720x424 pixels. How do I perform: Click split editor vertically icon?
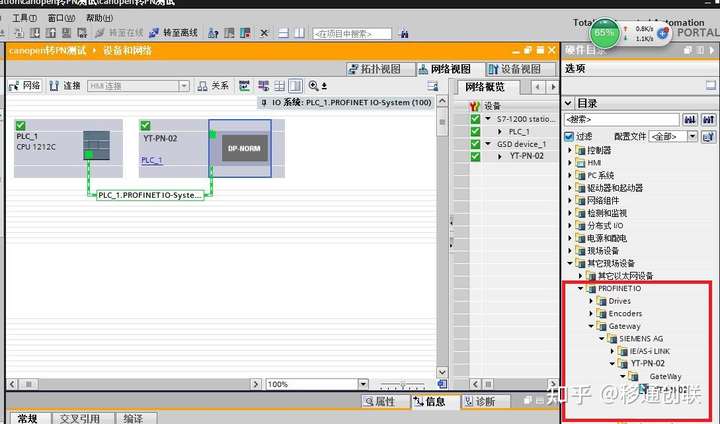point(299,33)
